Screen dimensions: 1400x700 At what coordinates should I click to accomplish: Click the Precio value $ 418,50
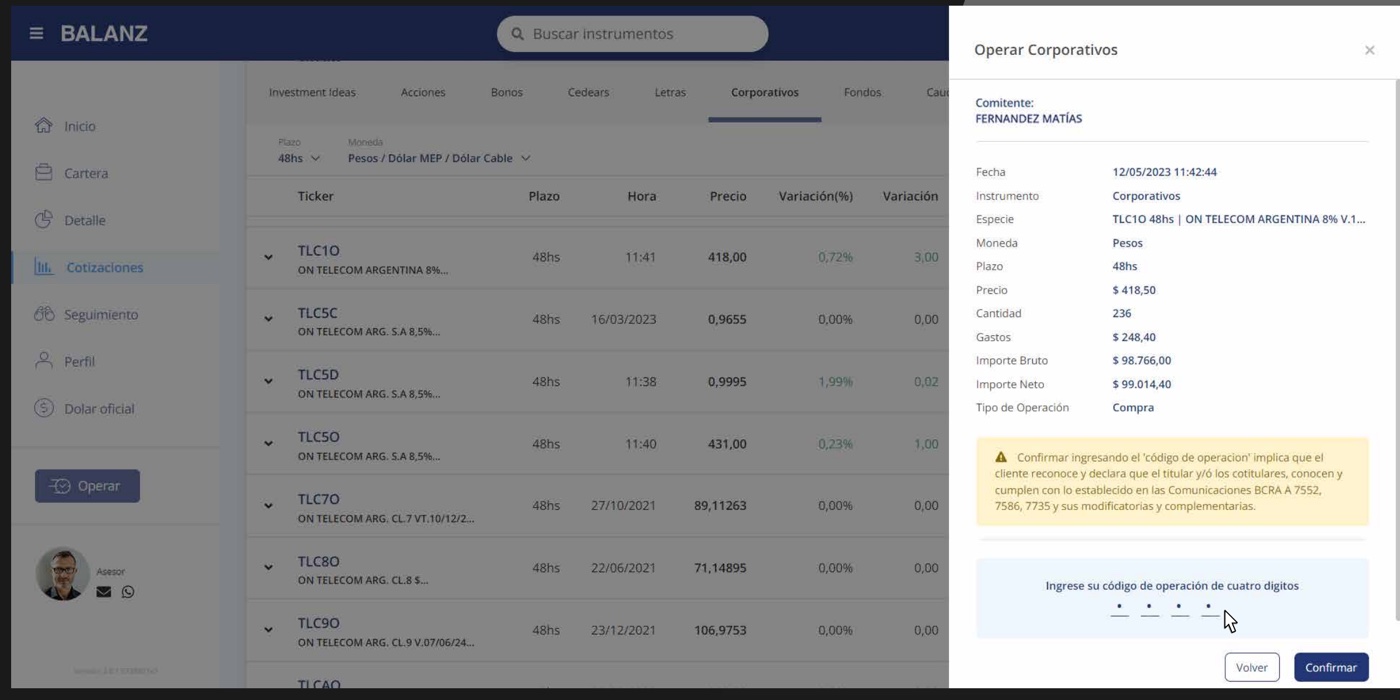coord(1134,290)
